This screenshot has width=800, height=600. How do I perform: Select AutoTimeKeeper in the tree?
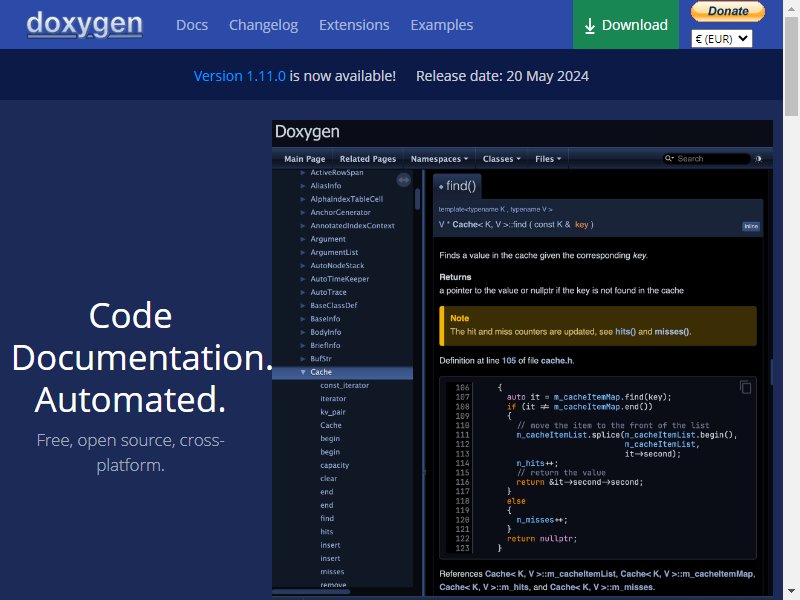coord(339,279)
